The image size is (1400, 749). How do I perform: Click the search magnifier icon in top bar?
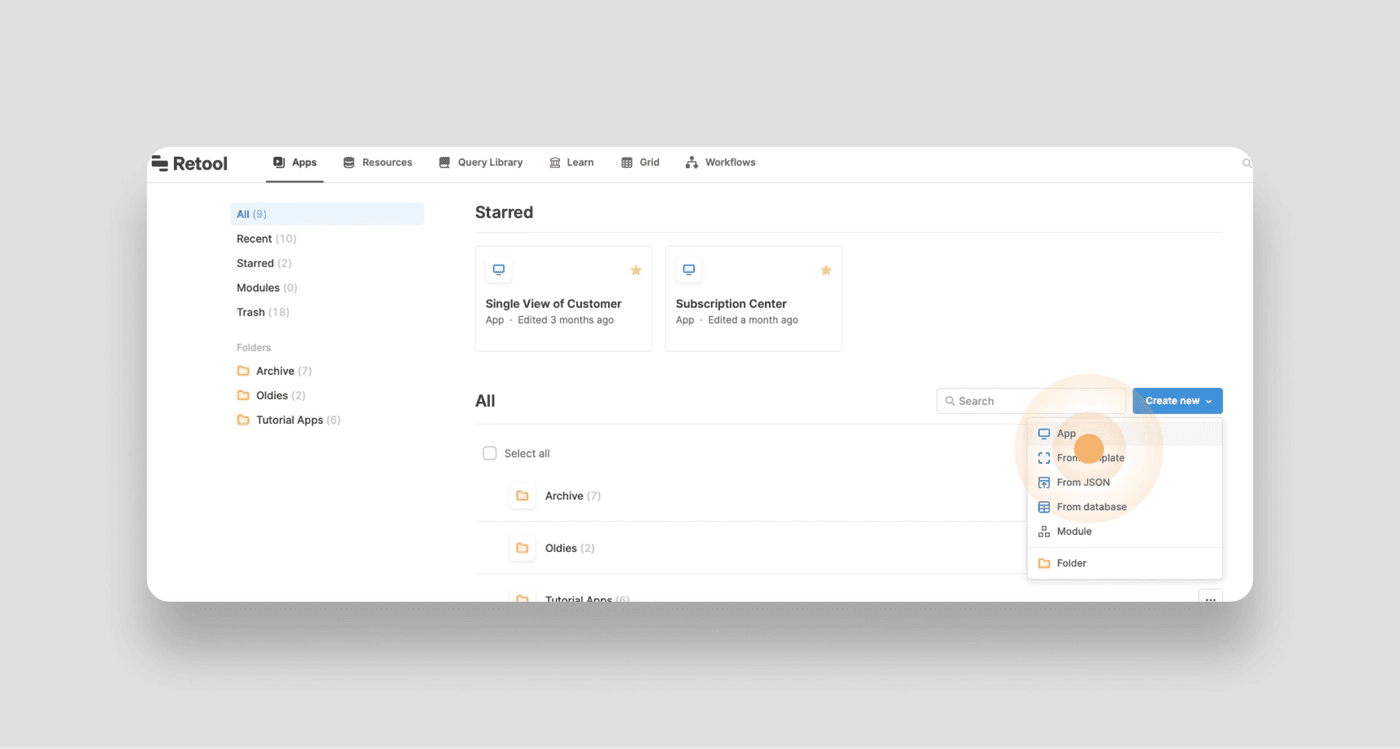[1246, 163]
